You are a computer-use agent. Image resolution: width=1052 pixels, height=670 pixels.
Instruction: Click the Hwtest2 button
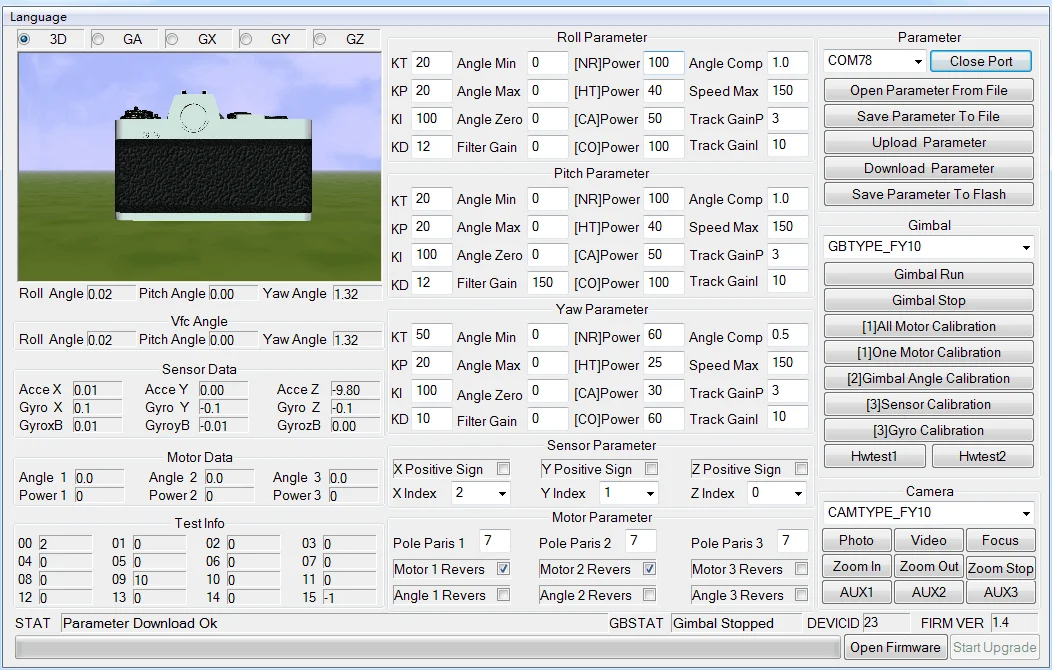982,456
